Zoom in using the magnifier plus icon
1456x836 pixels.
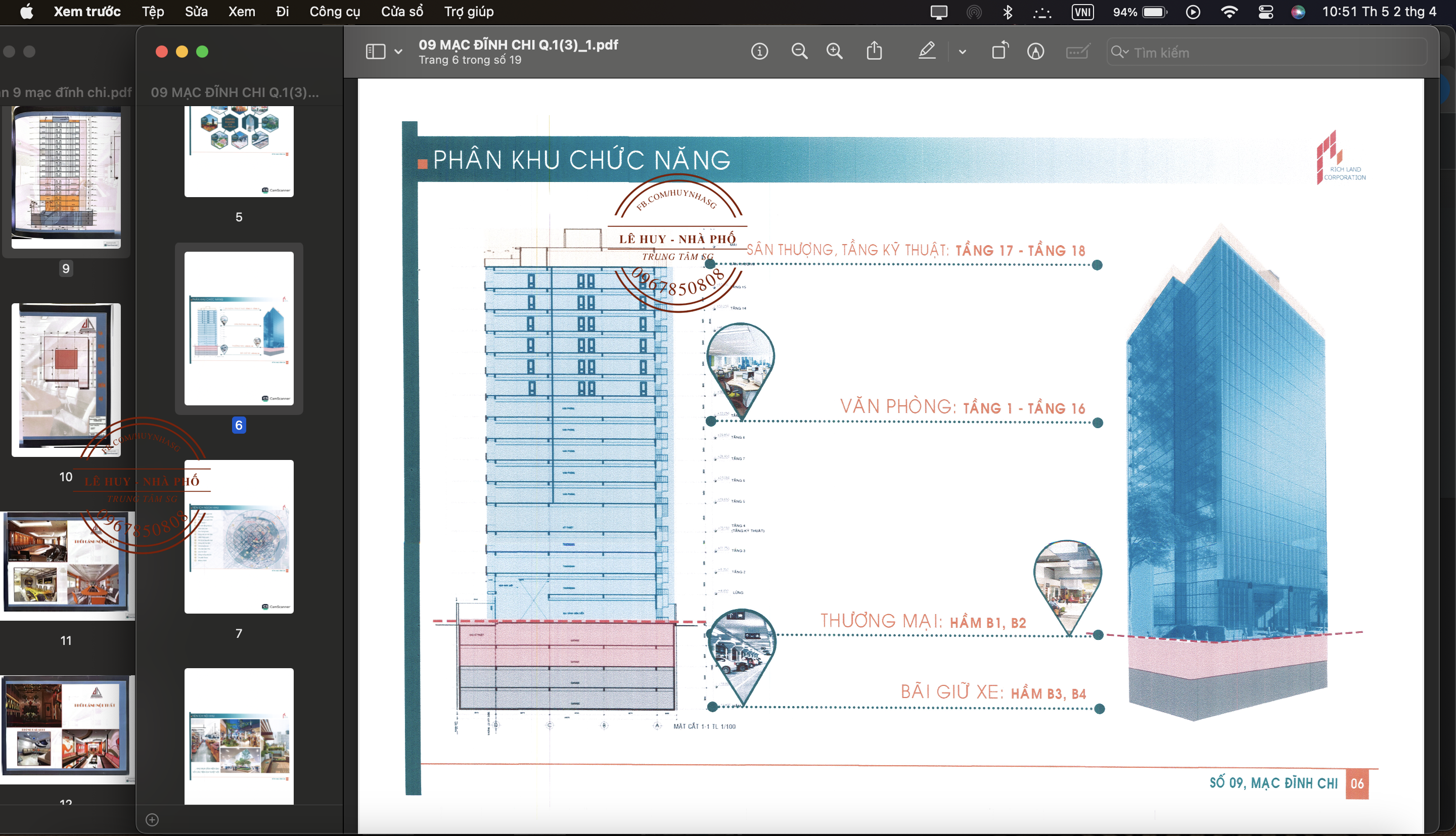[x=834, y=52]
